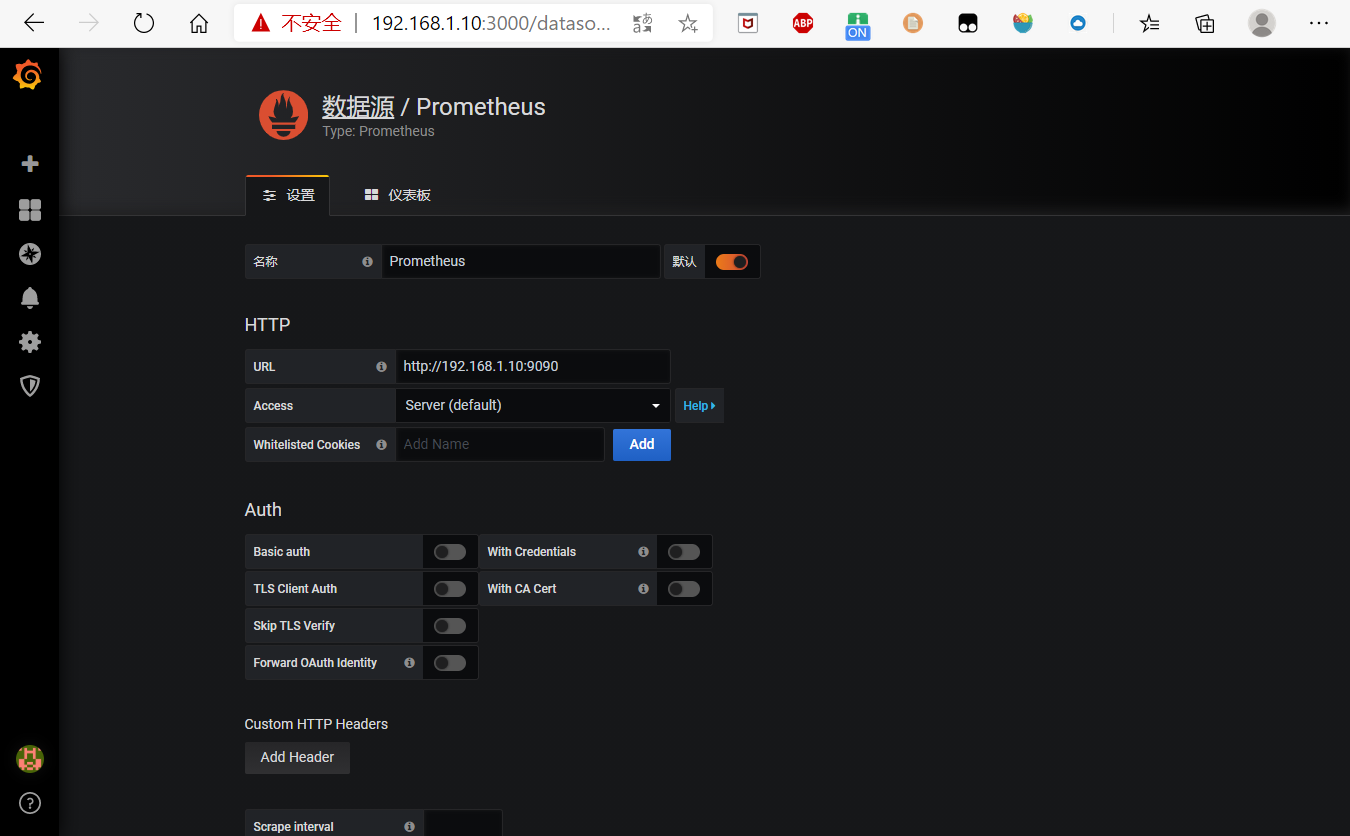Go back with browser back arrow

(x=34, y=23)
